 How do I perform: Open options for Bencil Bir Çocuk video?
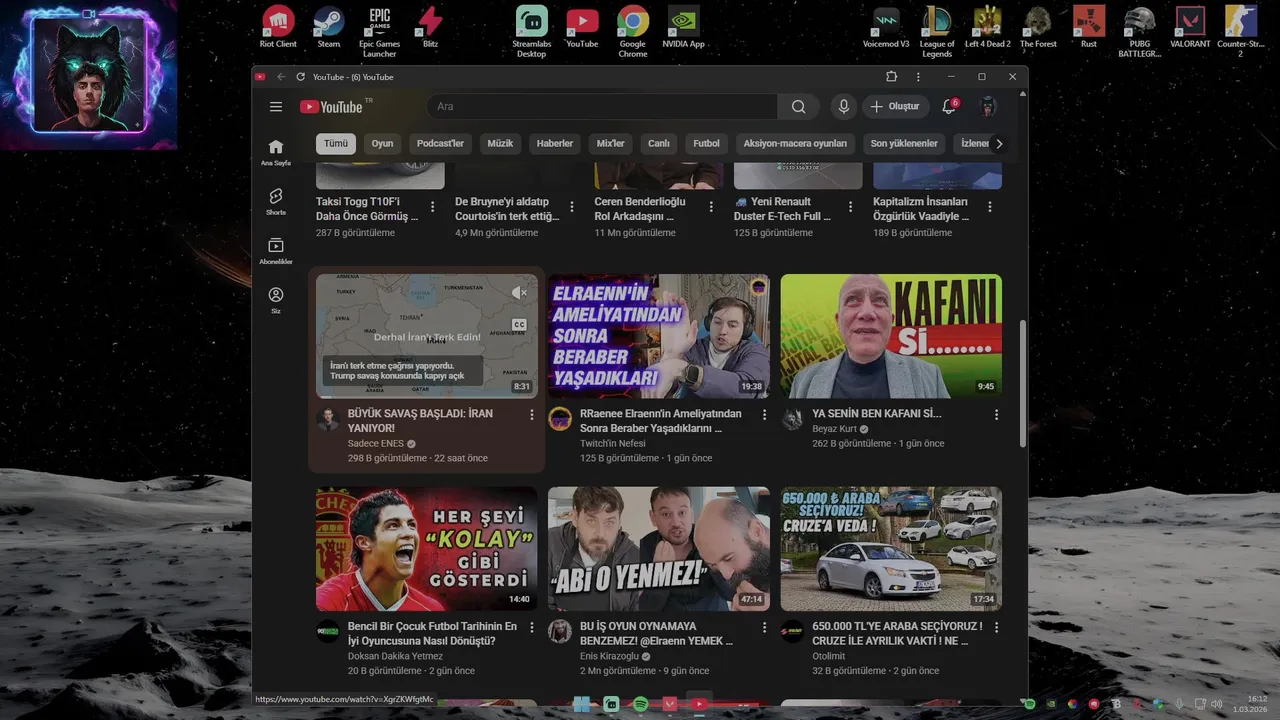pos(531,627)
